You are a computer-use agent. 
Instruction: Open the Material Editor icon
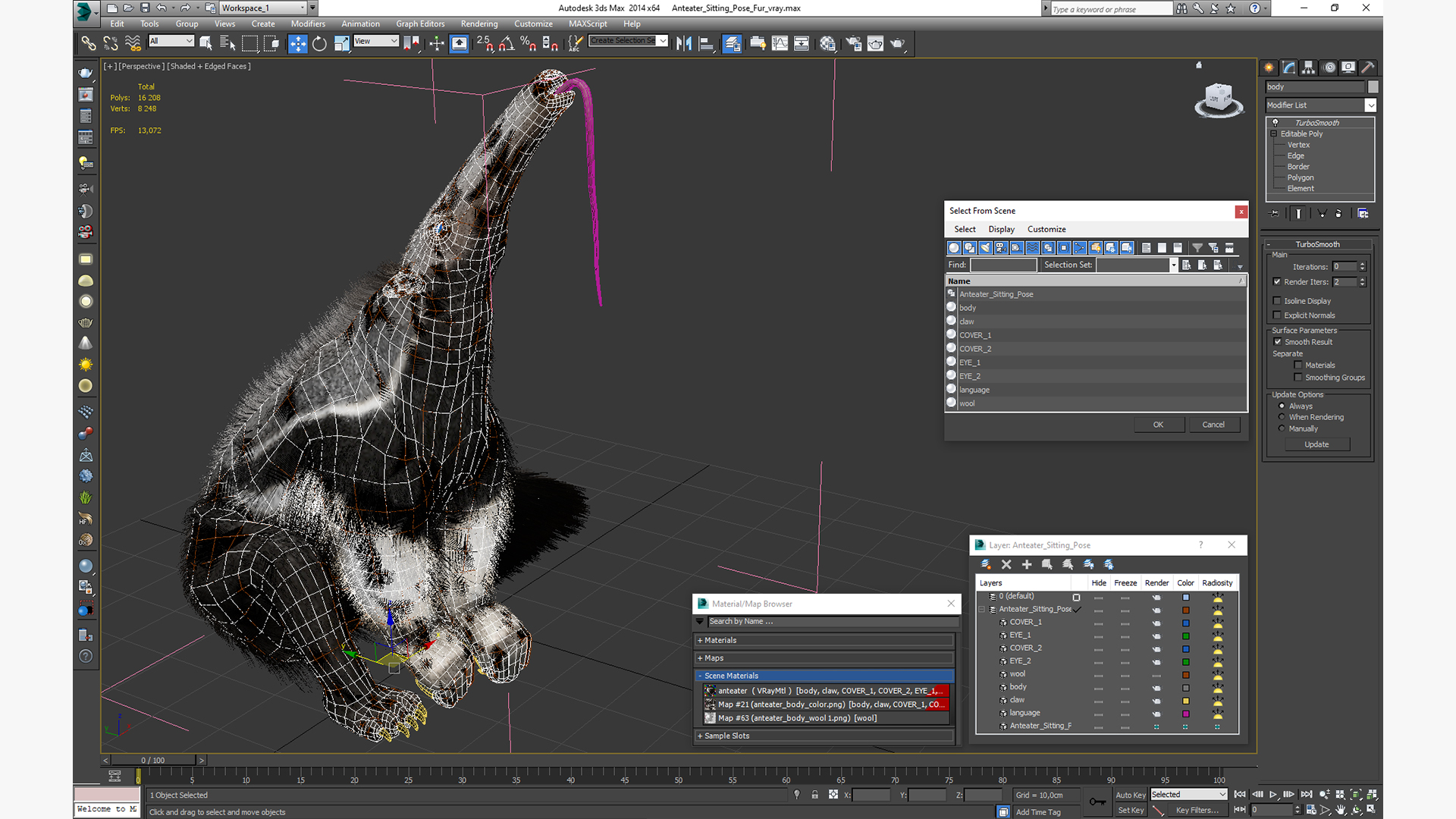(x=827, y=43)
